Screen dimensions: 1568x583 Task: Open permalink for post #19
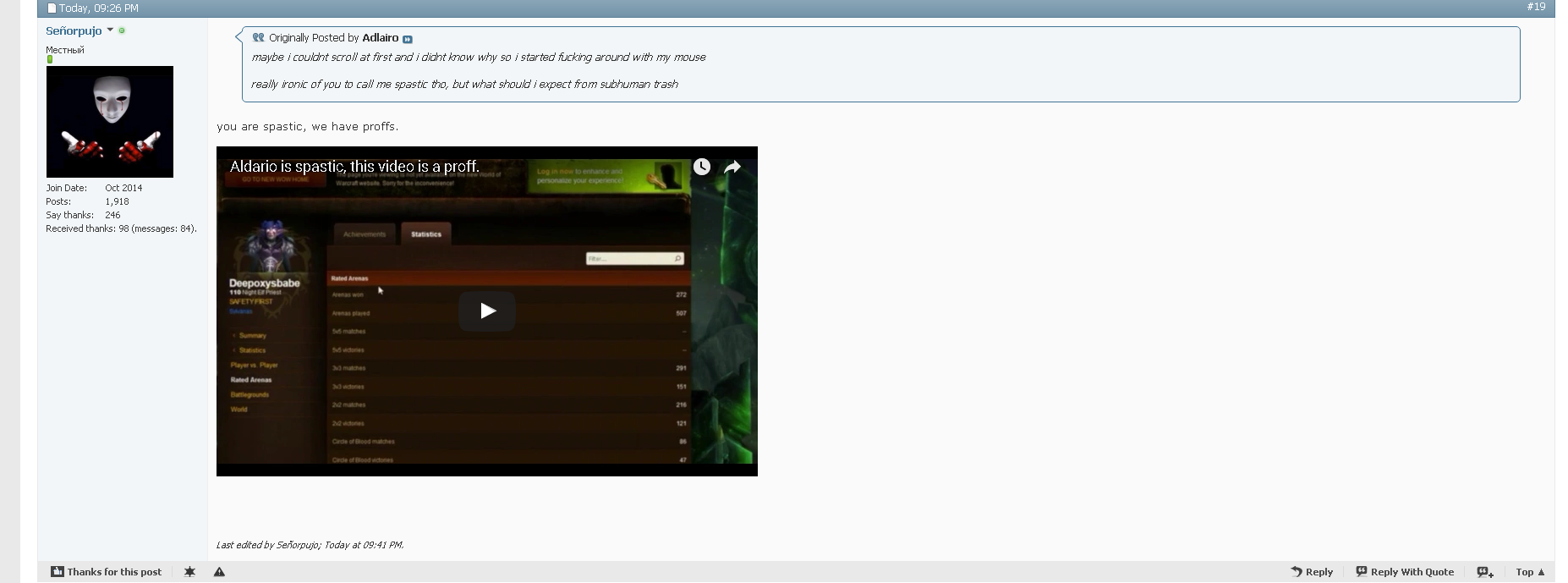(1536, 7)
